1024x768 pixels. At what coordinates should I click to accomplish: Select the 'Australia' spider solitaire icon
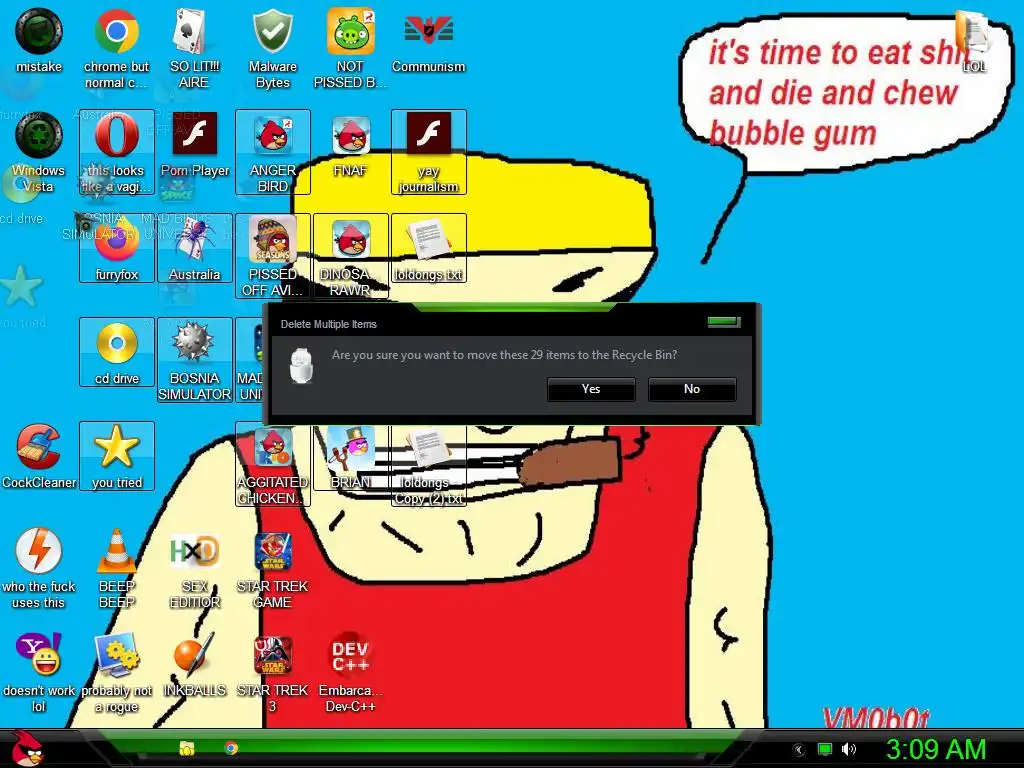pos(195,249)
